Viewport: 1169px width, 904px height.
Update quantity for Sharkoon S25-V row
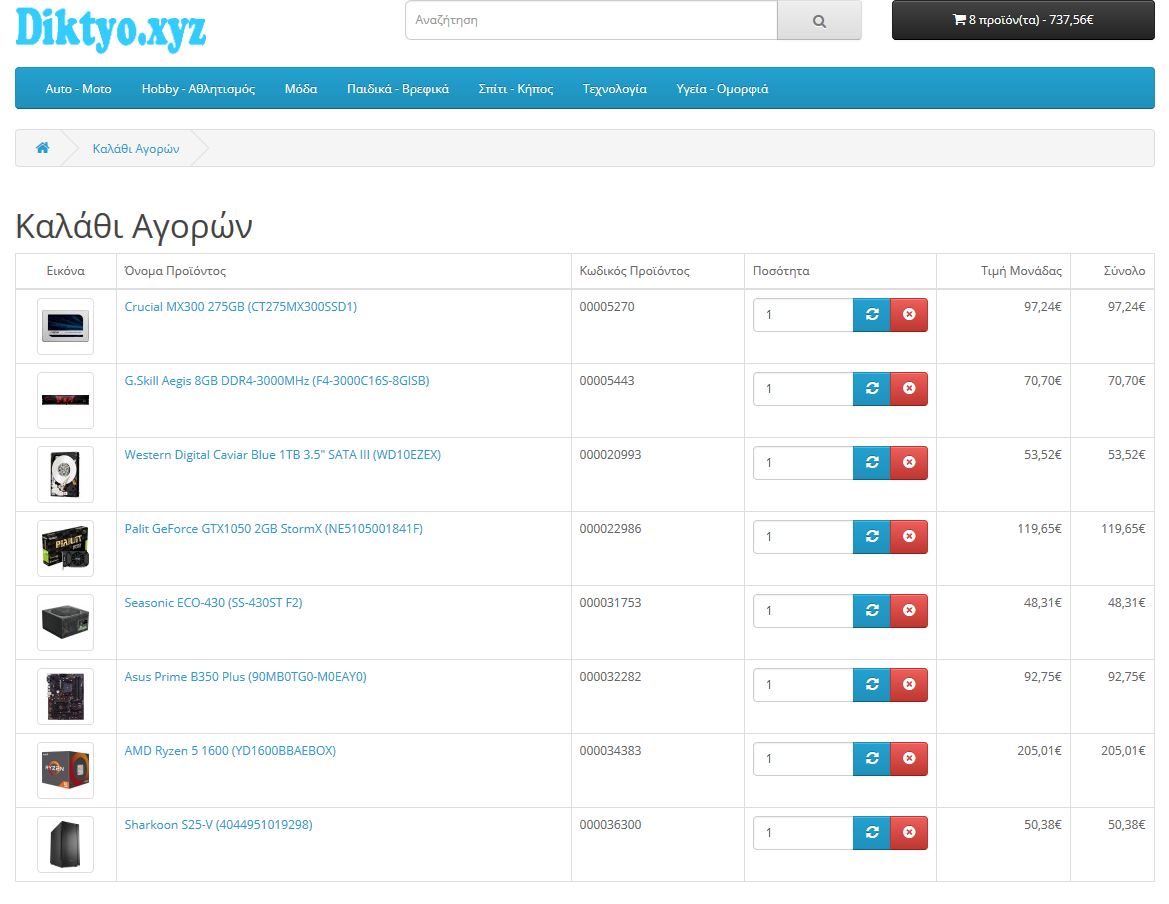click(x=872, y=832)
